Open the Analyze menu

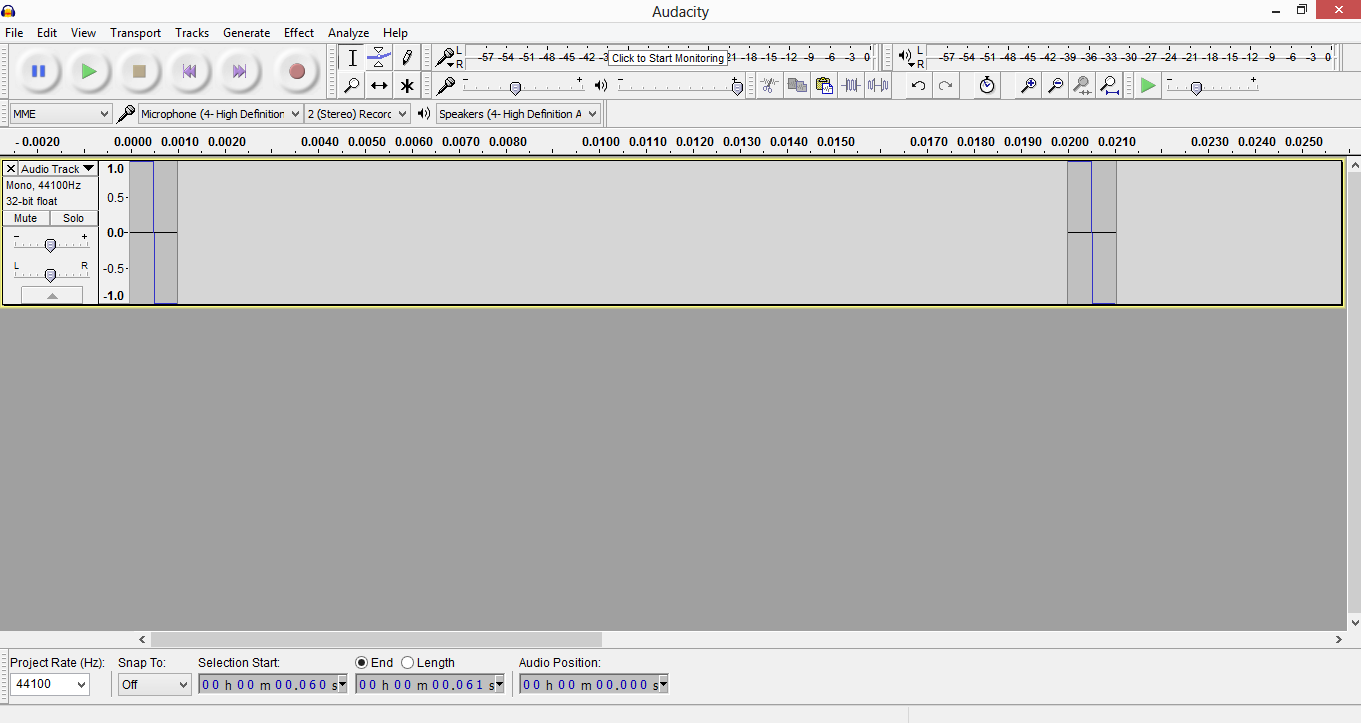click(x=349, y=33)
